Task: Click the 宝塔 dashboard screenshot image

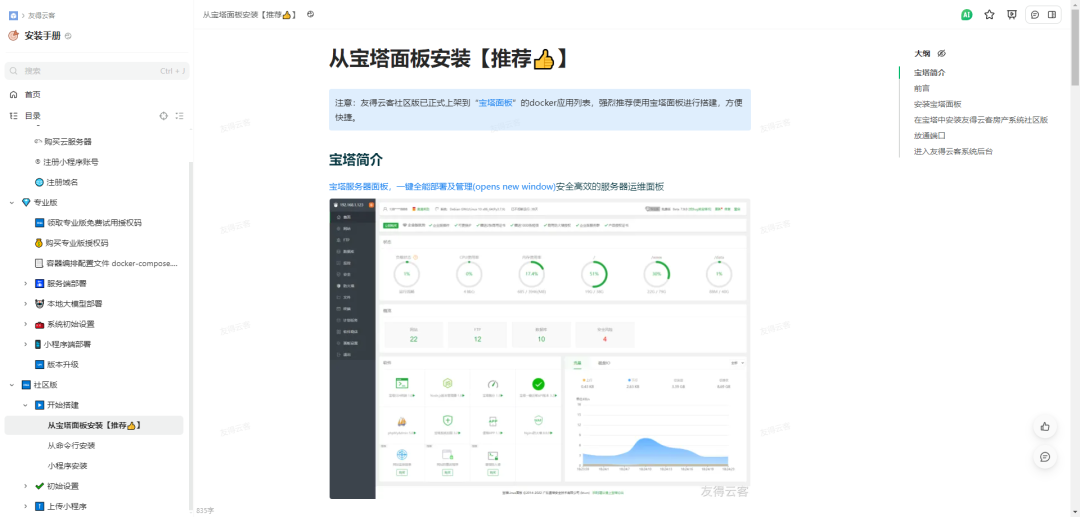Action: pyautogui.click(x=539, y=349)
